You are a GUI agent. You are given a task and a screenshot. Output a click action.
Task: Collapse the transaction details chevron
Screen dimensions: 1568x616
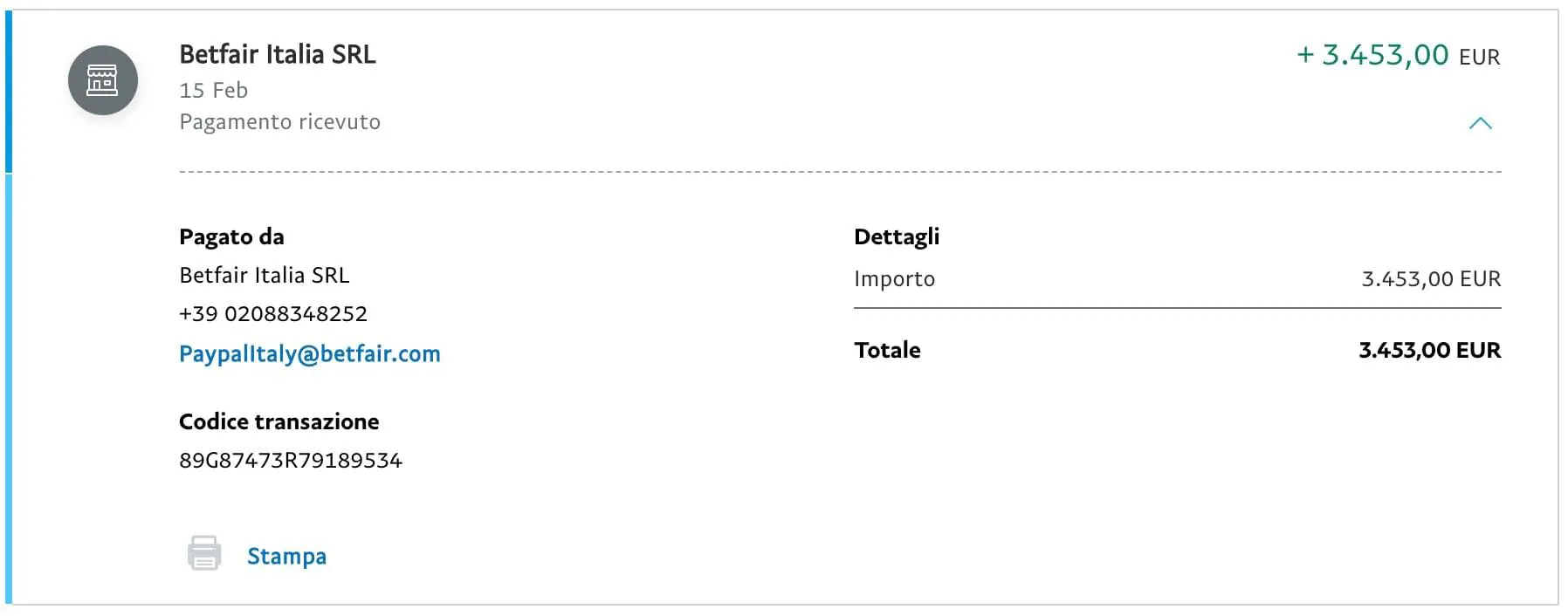[x=1480, y=123]
